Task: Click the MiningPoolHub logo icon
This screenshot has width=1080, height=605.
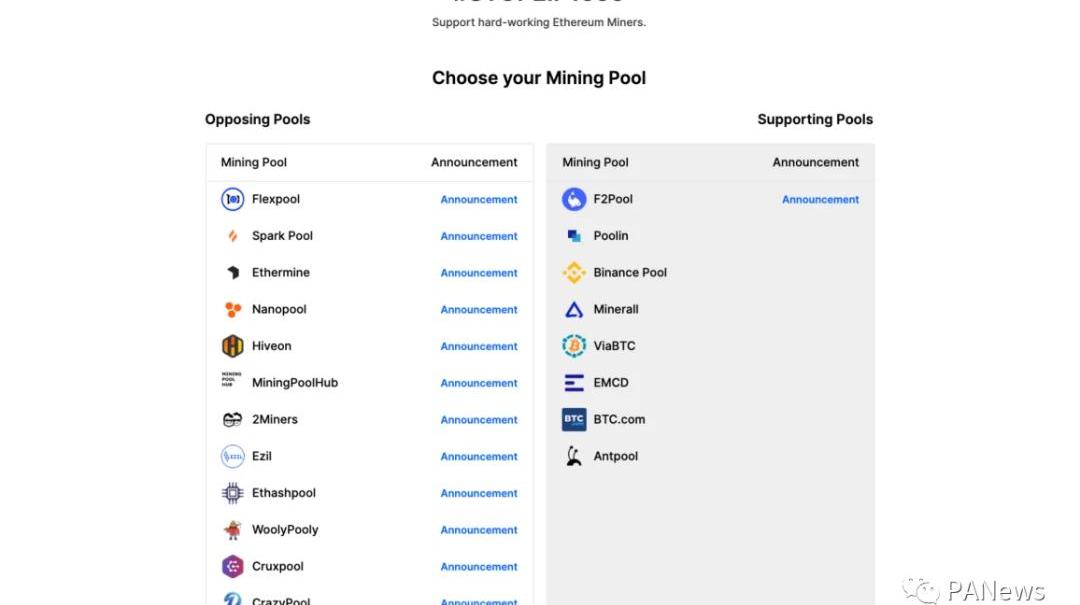Action: click(231, 380)
